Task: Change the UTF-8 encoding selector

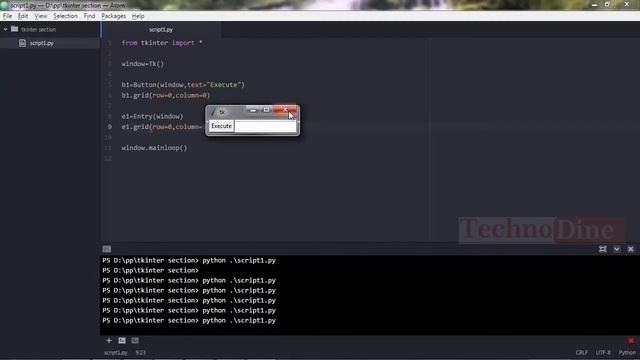Action: [x=603, y=353]
